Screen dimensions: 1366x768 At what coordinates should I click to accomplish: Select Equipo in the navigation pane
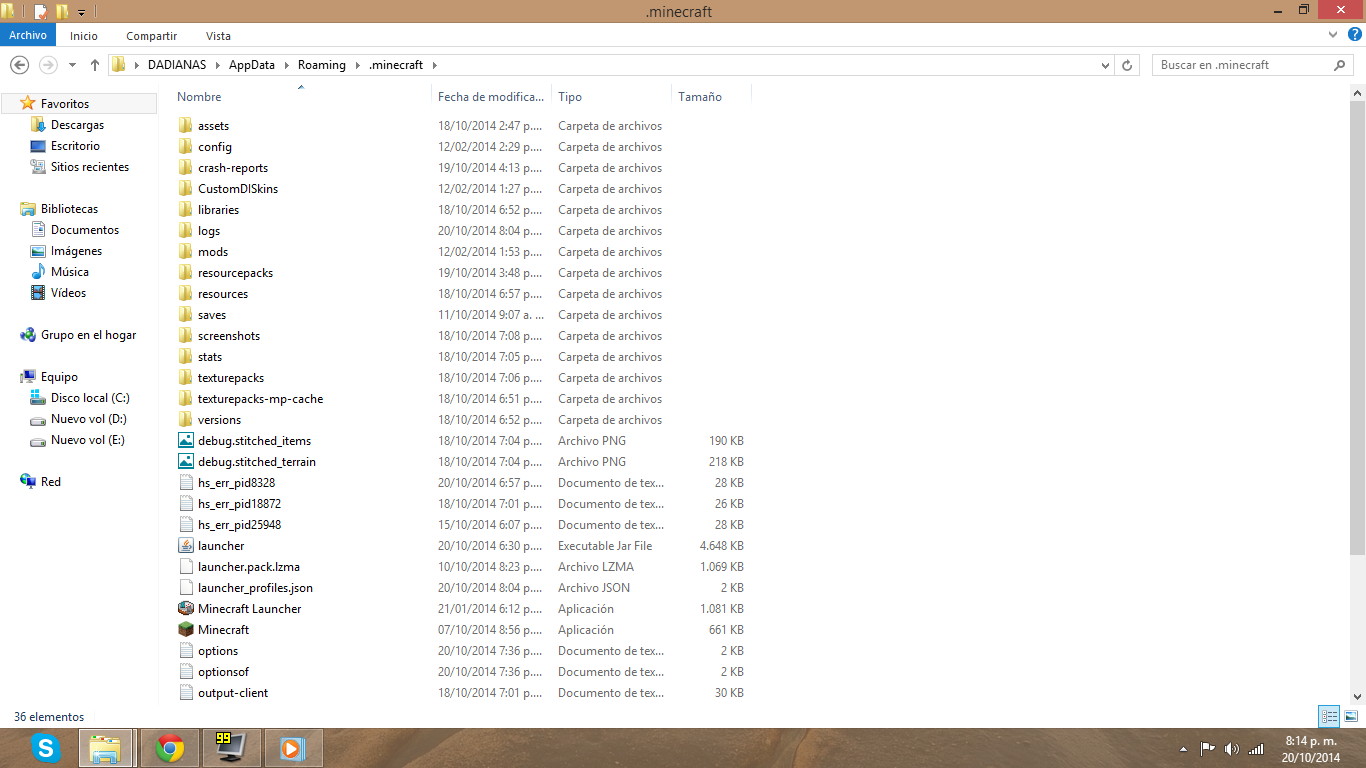[59, 377]
